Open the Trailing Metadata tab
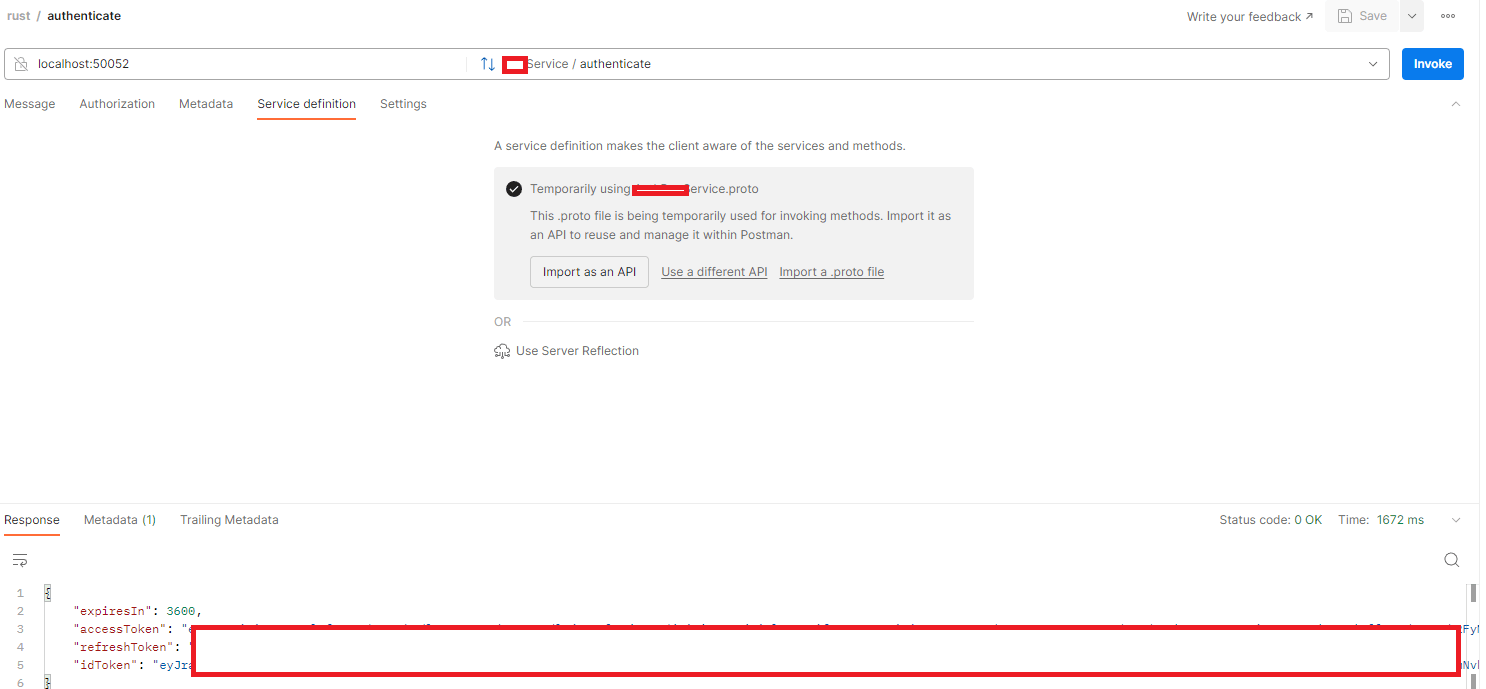This screenshot has width=1486, height=689. [229, 520]
